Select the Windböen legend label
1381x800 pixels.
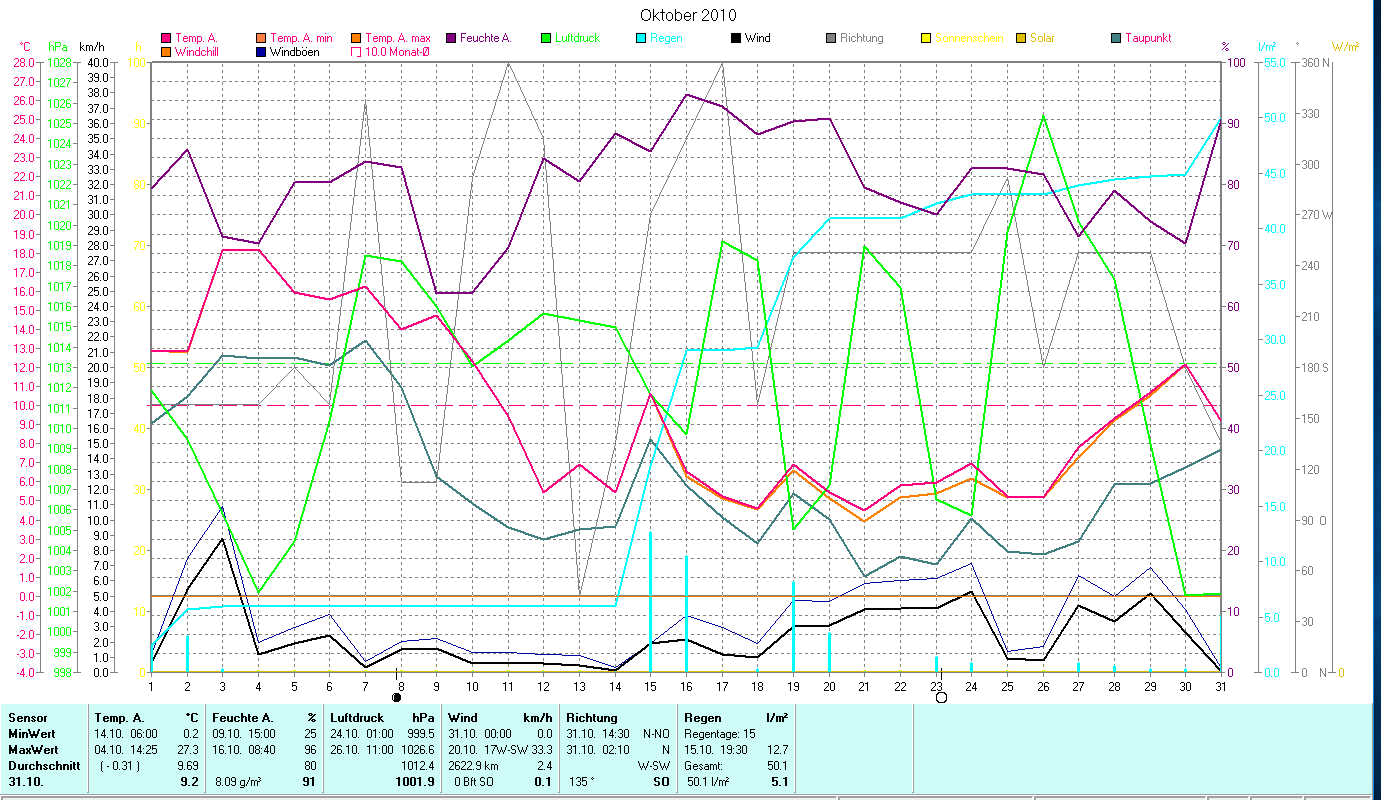(296, 51)
